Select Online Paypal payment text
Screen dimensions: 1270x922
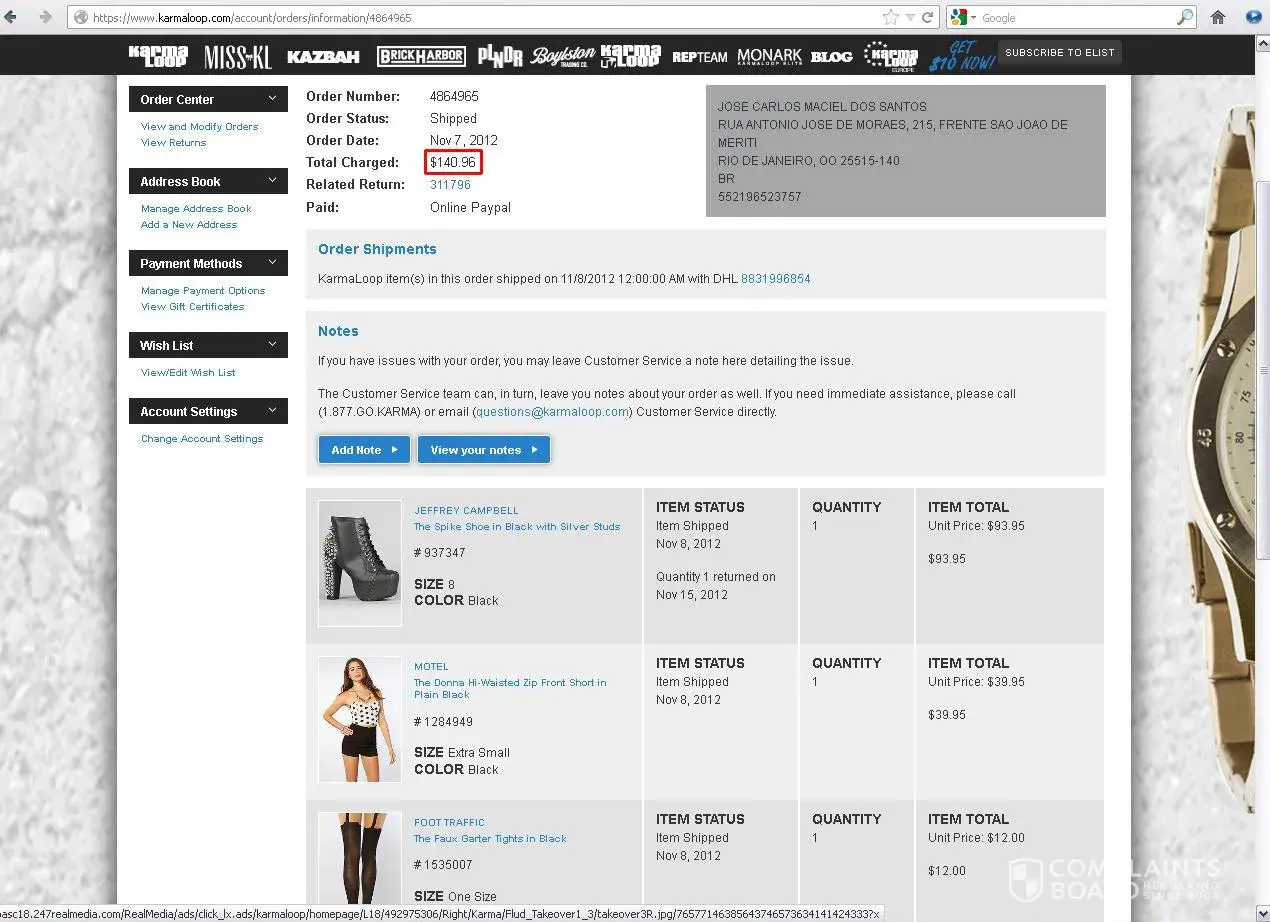tap(470, 208)
